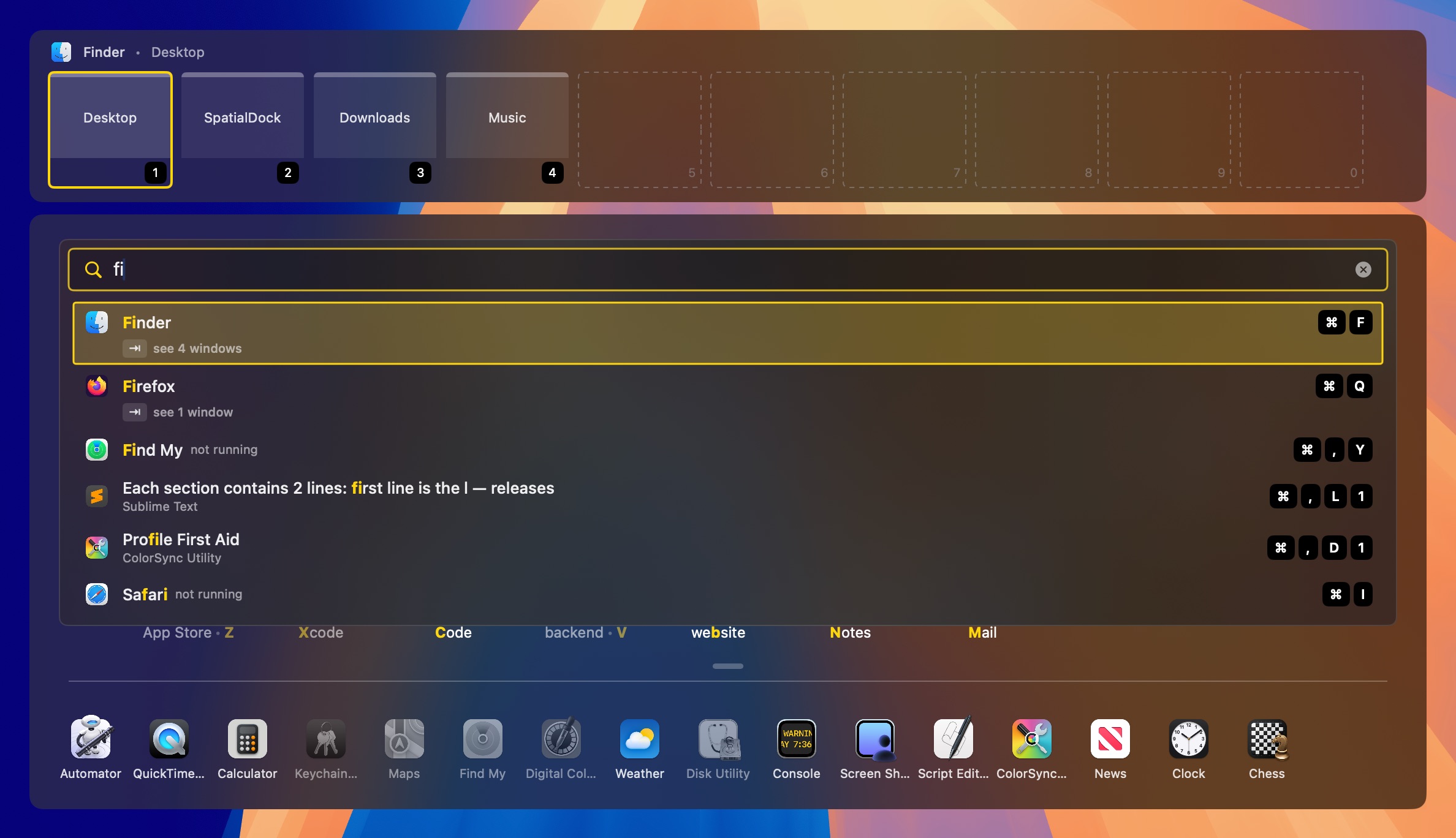The width and height of the screenshot is (1456, 838).
Task: Open the Disk Utility icon
Action: point(718,738)
